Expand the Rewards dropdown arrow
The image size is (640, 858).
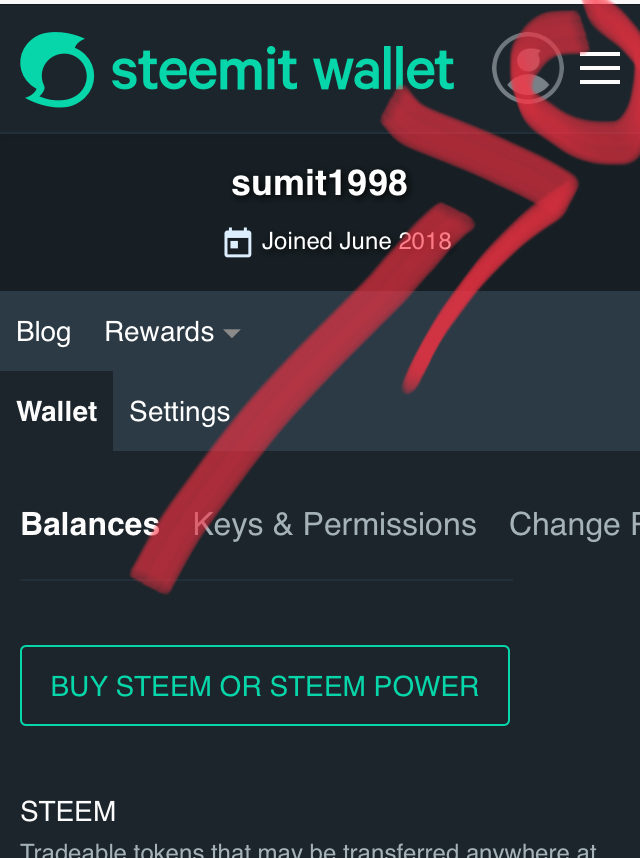[231, 333]
